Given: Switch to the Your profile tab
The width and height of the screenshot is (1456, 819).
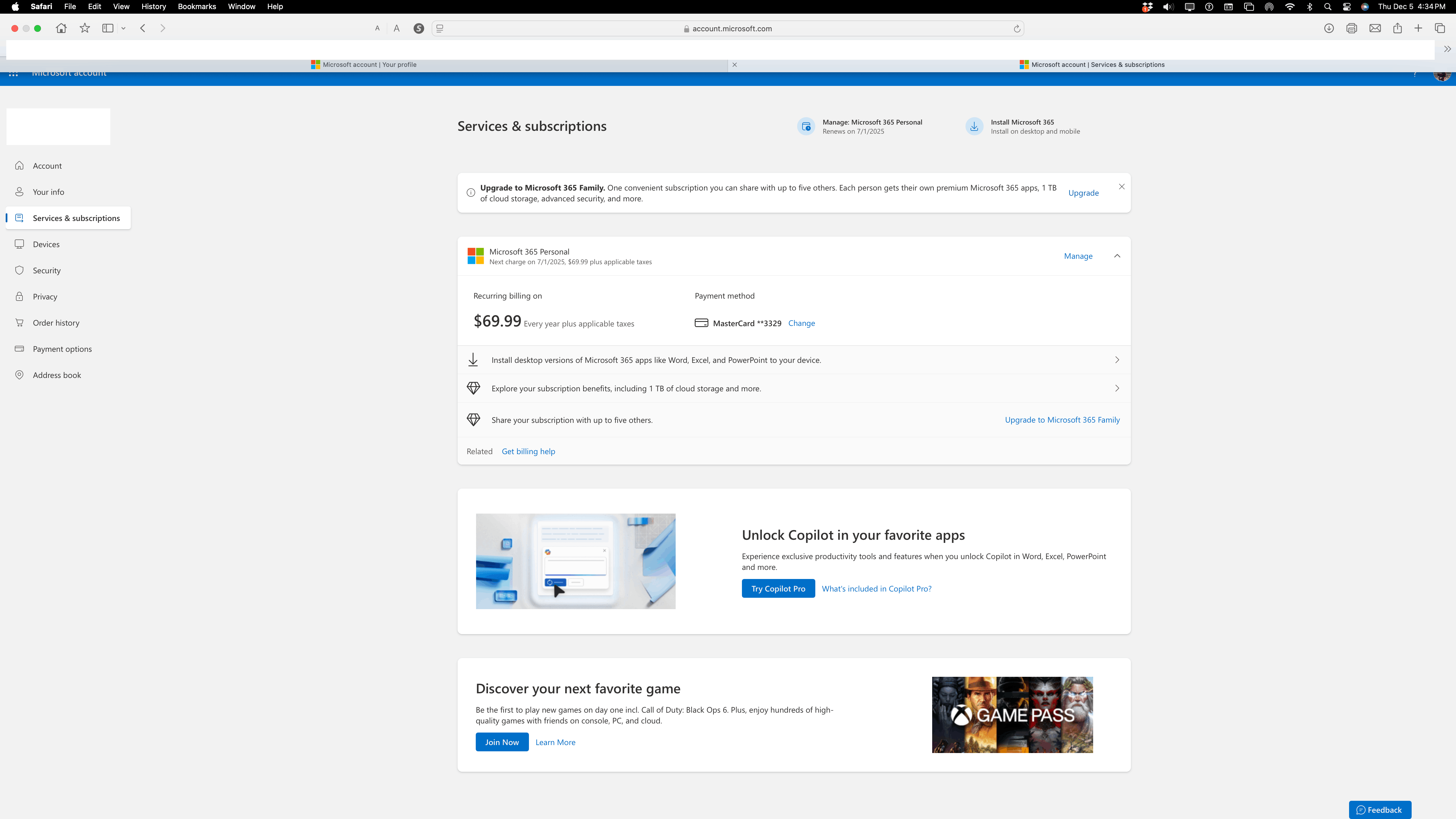Looking at the screenshot, I should [x=369, y=65].
